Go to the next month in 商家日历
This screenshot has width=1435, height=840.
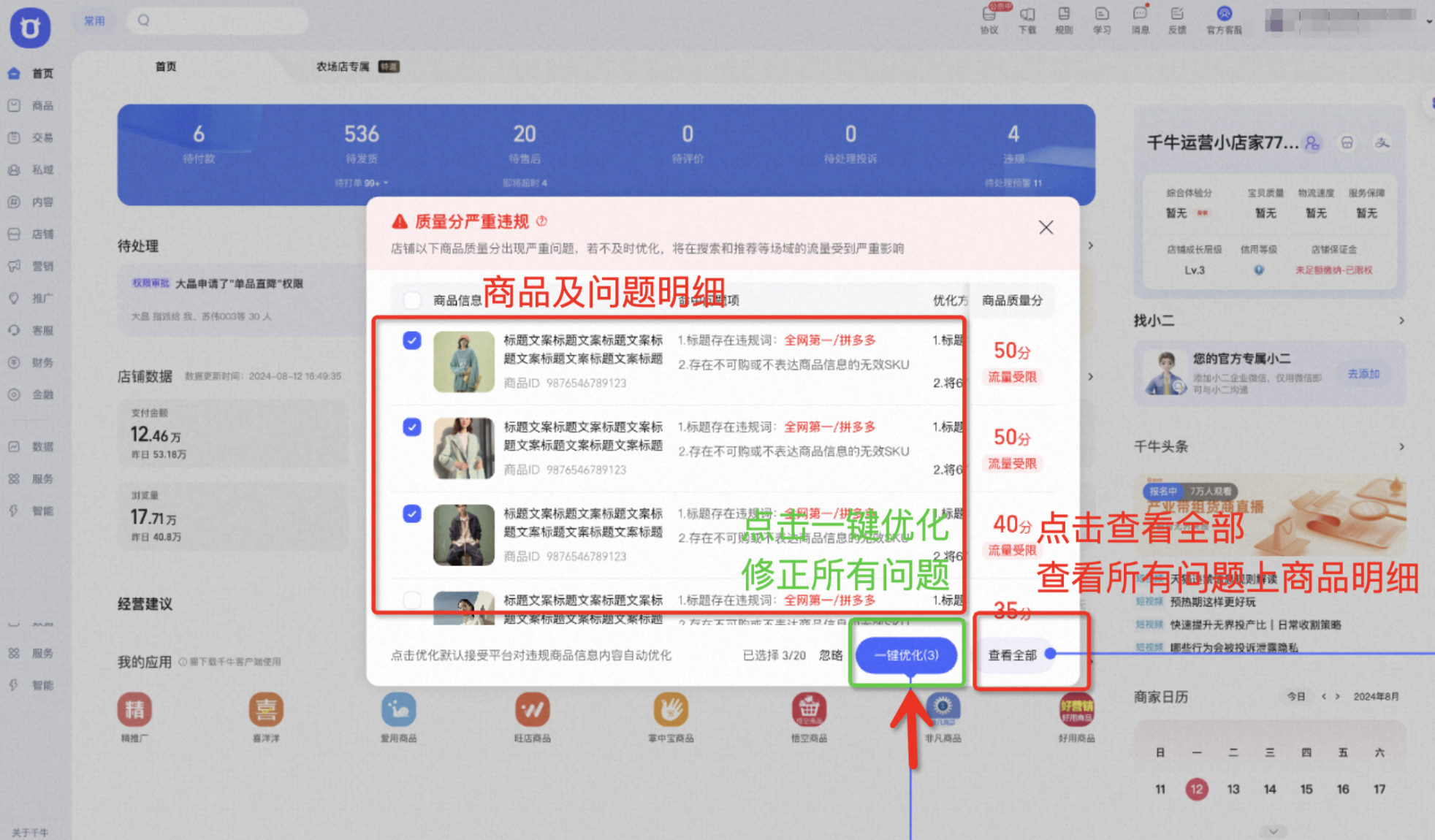tap(1338, 697)
